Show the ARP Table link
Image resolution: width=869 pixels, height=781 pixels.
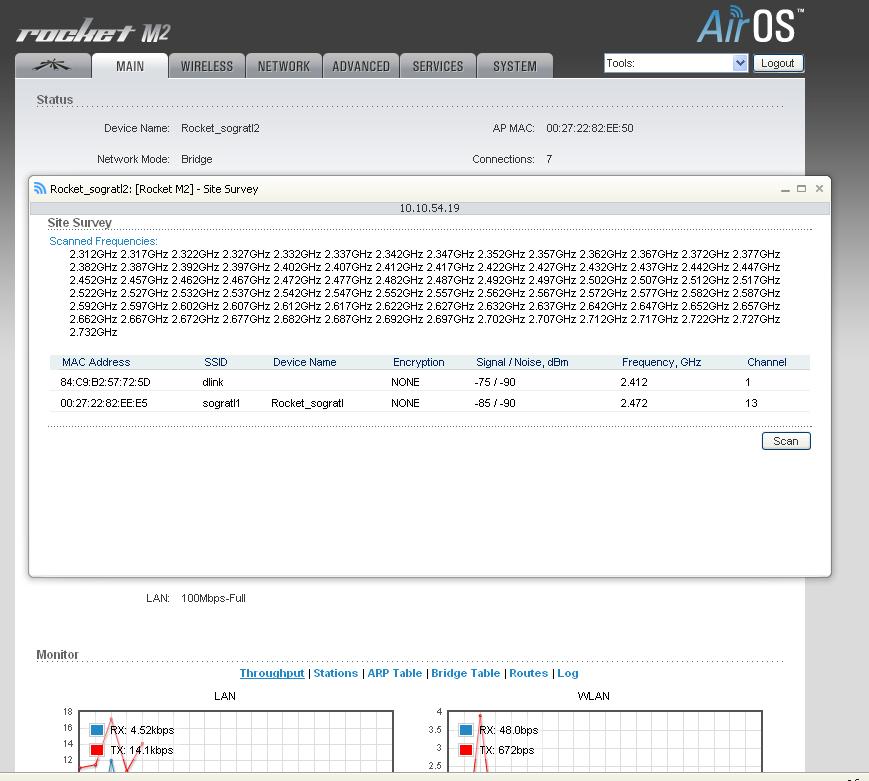(x=394, y=673)
